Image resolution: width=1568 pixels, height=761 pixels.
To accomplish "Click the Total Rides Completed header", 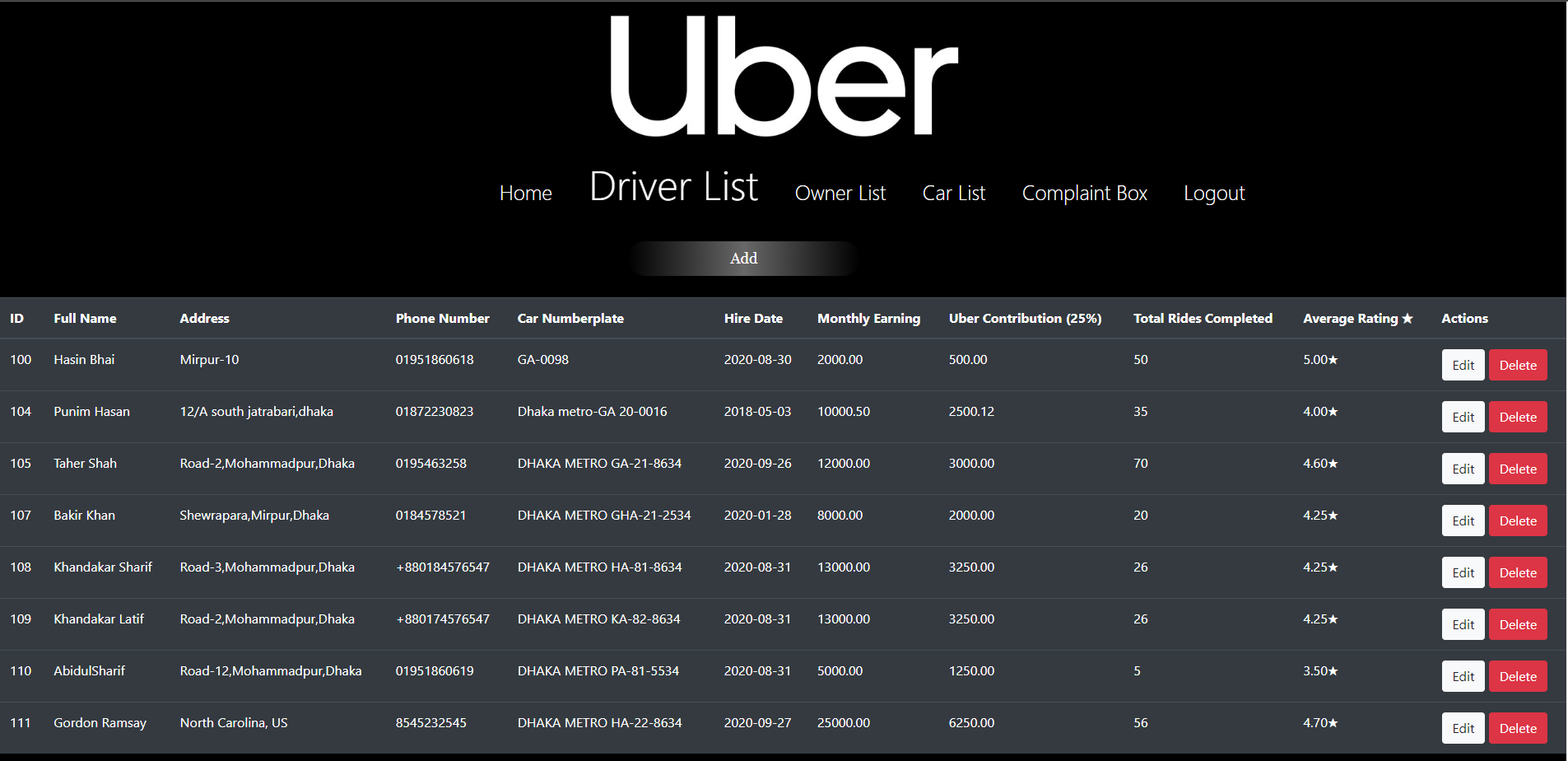I will pos(1203,318).
